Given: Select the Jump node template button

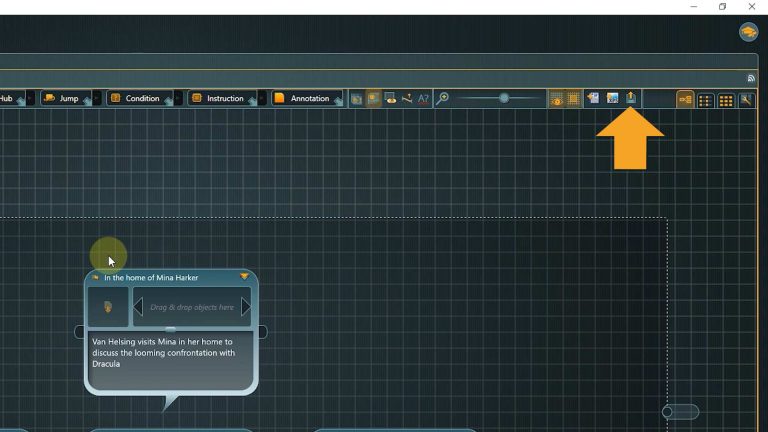Looking at the screenshot, I should click(66, 98).
